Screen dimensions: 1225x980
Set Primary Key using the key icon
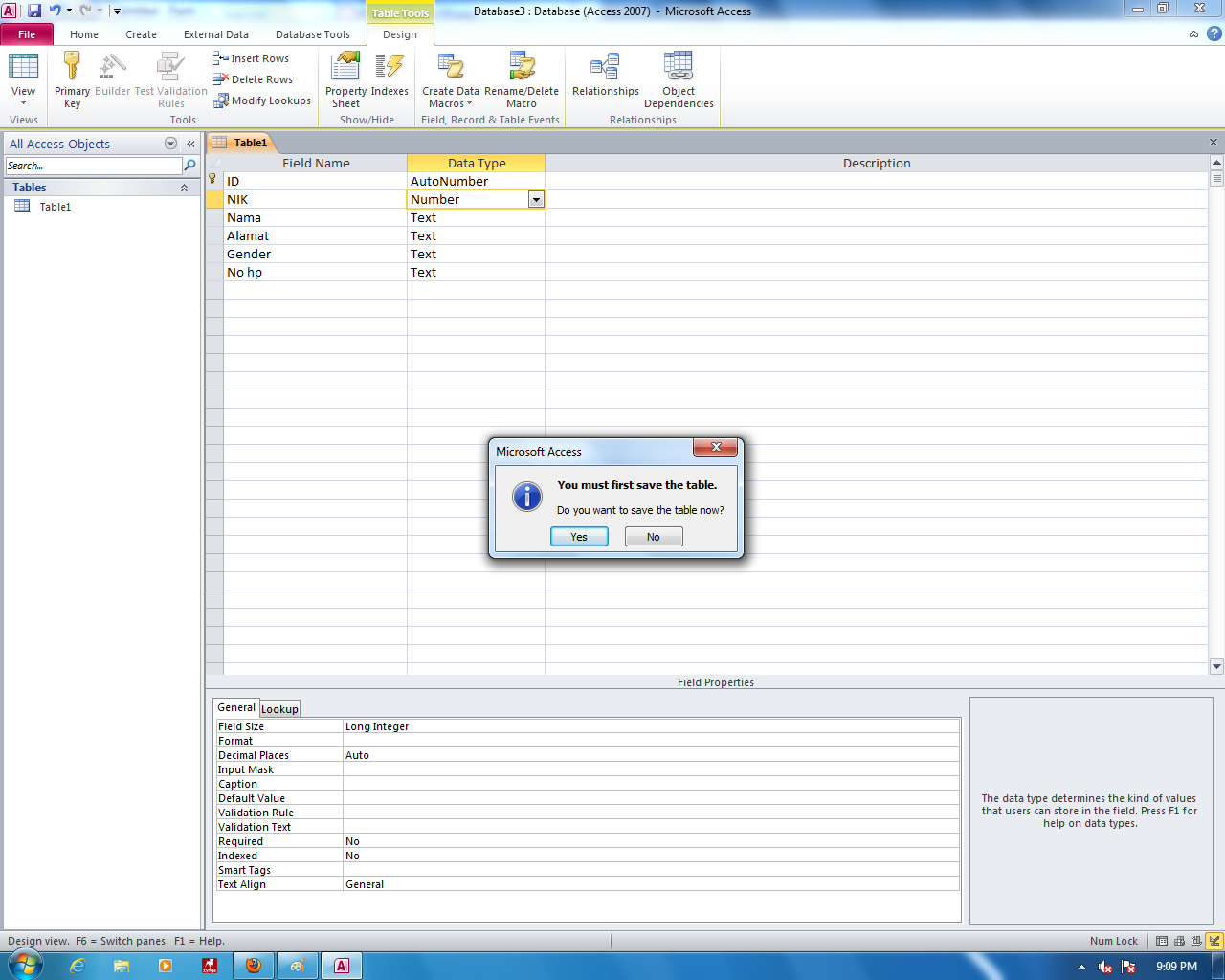pos(72,79)
